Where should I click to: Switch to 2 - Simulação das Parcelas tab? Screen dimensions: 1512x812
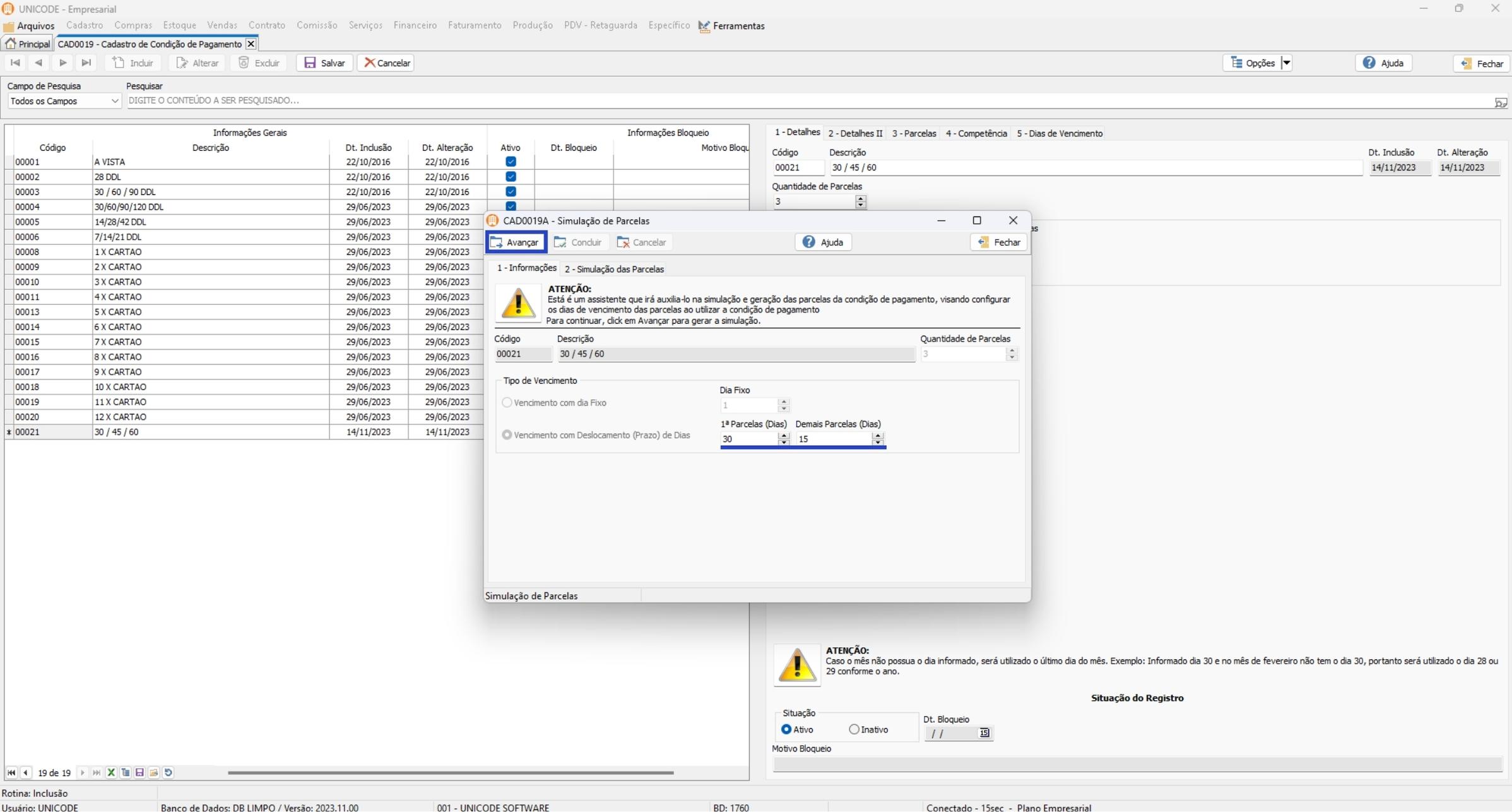coord(613,269)
